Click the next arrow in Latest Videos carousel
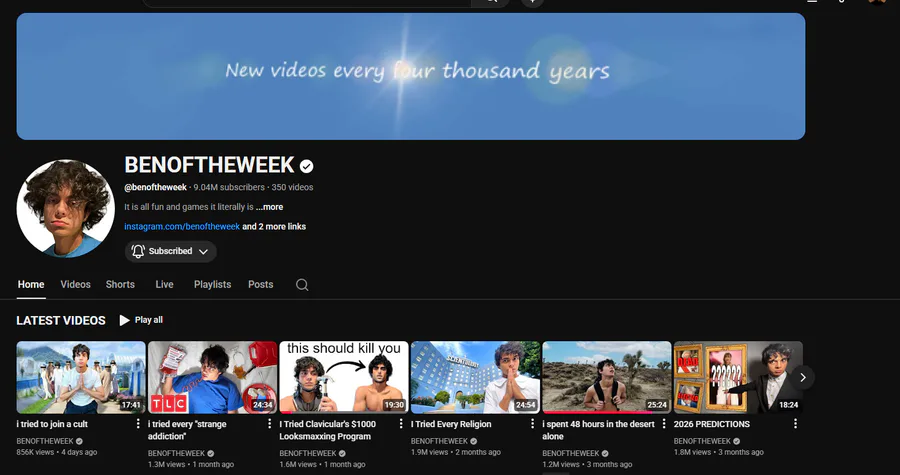Image resolution: width=900 pixels, height=475 pixels. (x=802, y=377)
